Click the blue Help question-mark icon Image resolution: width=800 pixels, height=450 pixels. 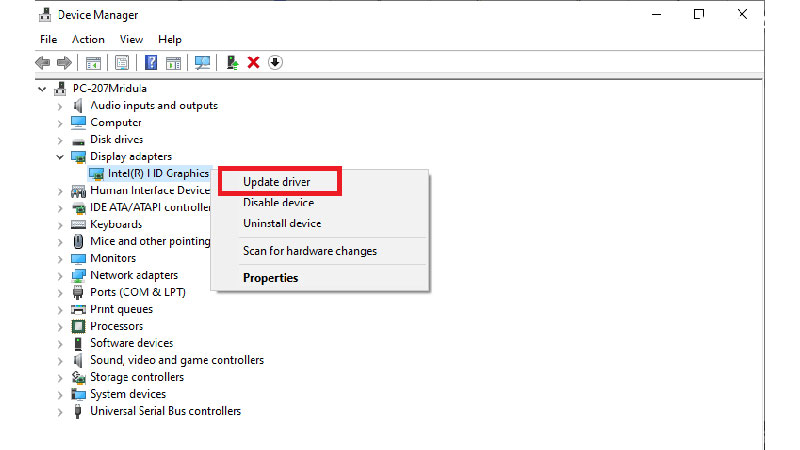pyautogui.click(x=151, y=63)
